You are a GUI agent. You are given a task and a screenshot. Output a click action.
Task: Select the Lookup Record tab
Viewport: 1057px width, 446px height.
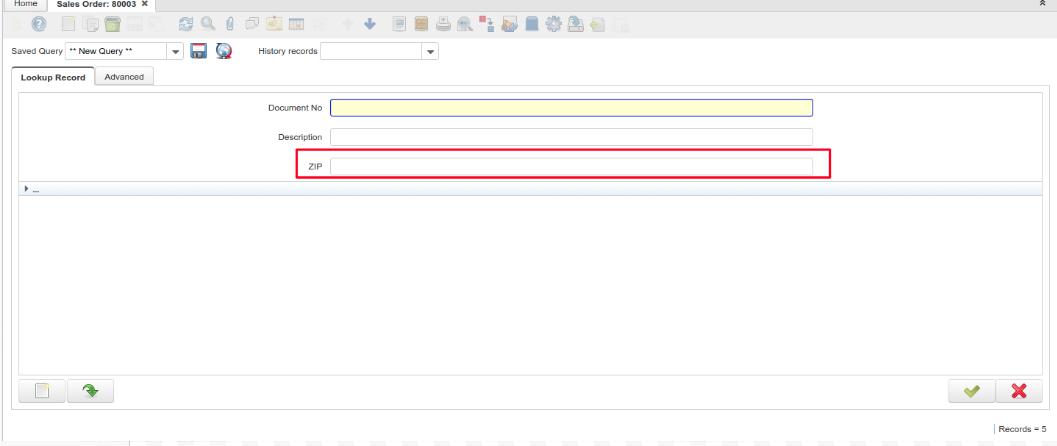coord(53,77)
